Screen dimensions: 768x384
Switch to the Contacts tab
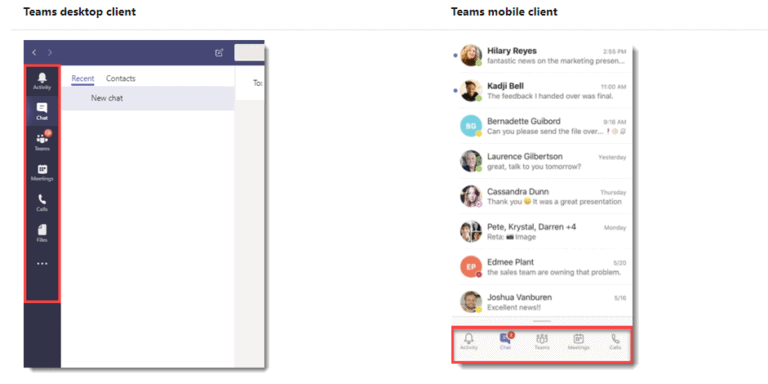pyautogui.click(x=120, y=78)
